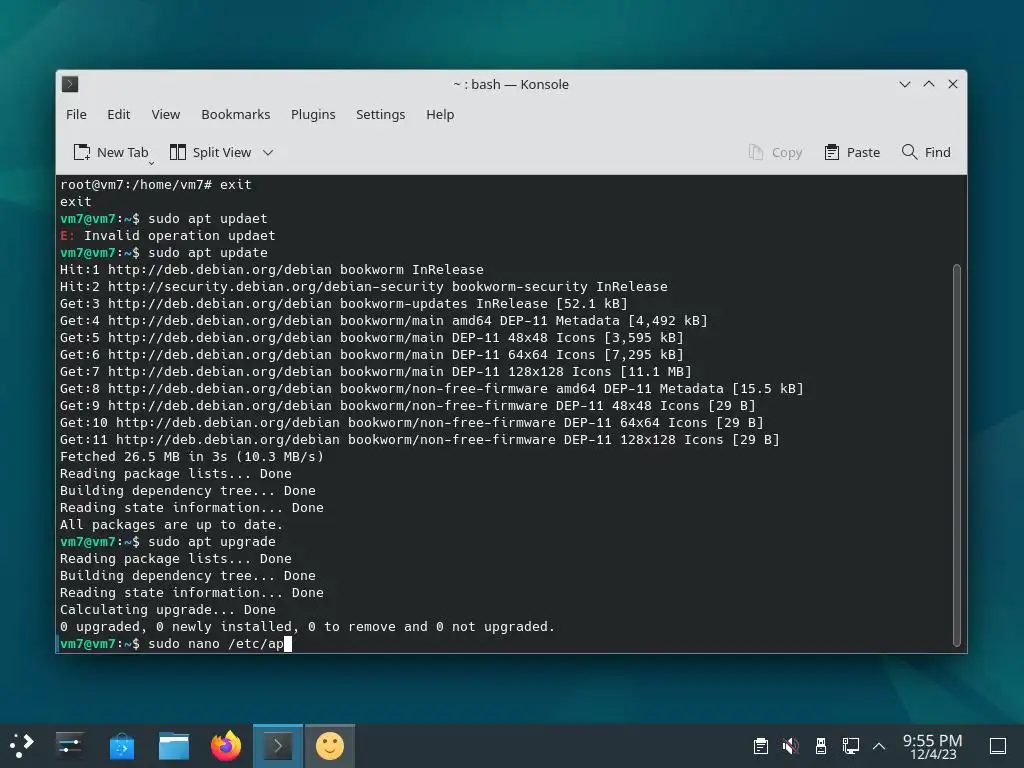Open the Find search tool
The height and width of the screenshot is (768, 1024).
click(x=926, y=152)
